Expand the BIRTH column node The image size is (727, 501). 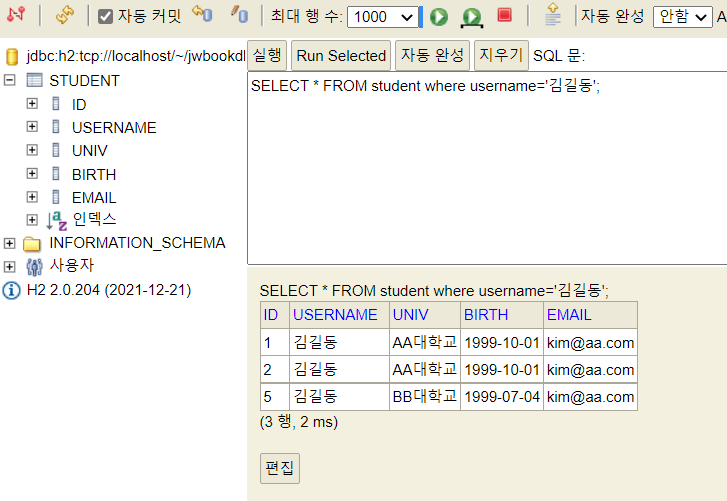coord(32,173)
